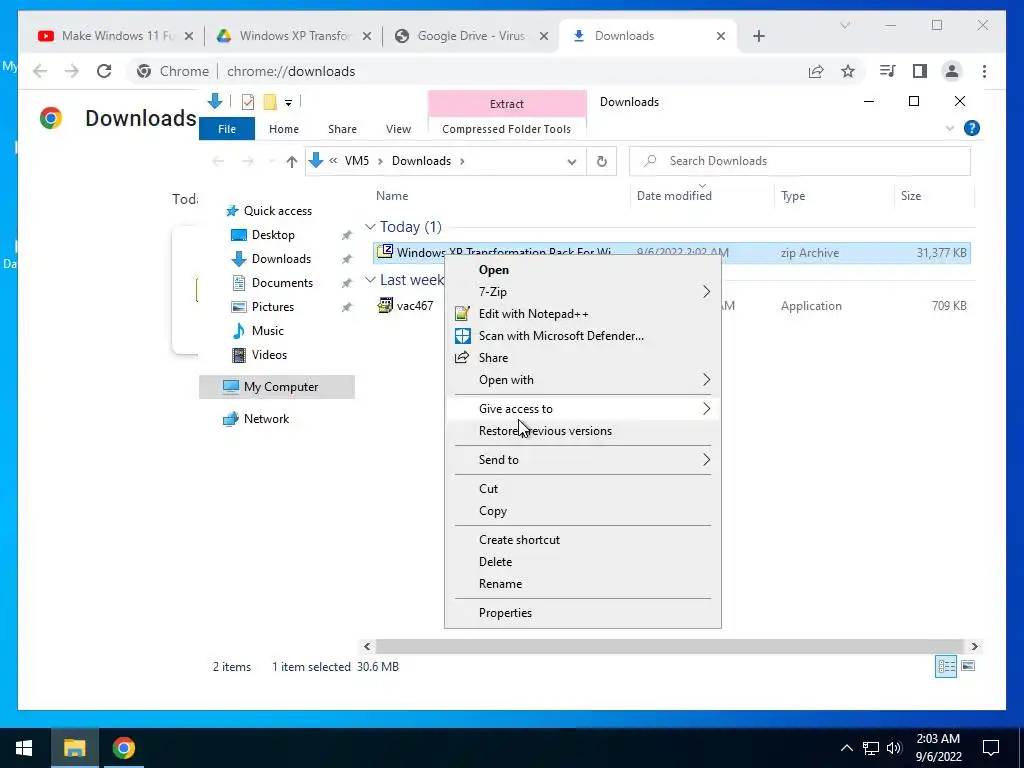Click the share page icon in Chrome address bar
Image resolution: width=1024 pixels, height=768 pixels.
816,71
